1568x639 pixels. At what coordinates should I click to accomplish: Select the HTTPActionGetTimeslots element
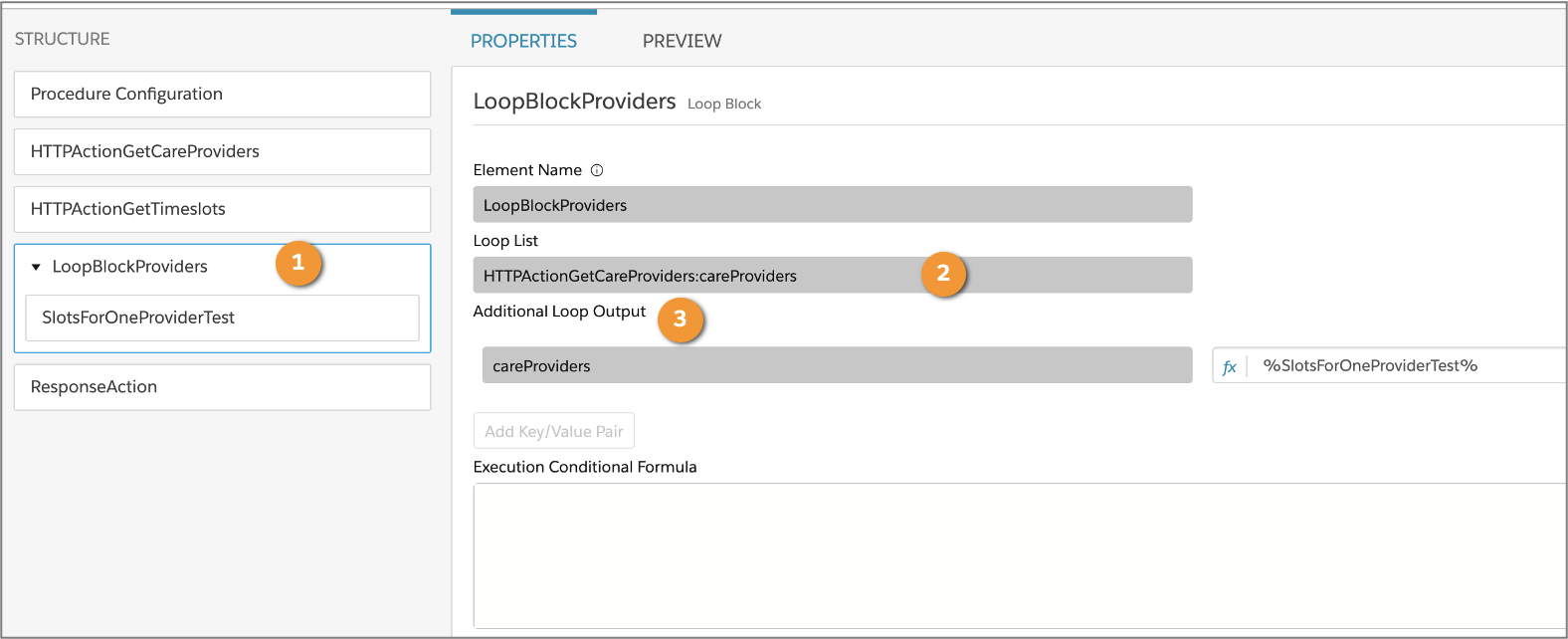pyautogui.click(x=222, y=209)
